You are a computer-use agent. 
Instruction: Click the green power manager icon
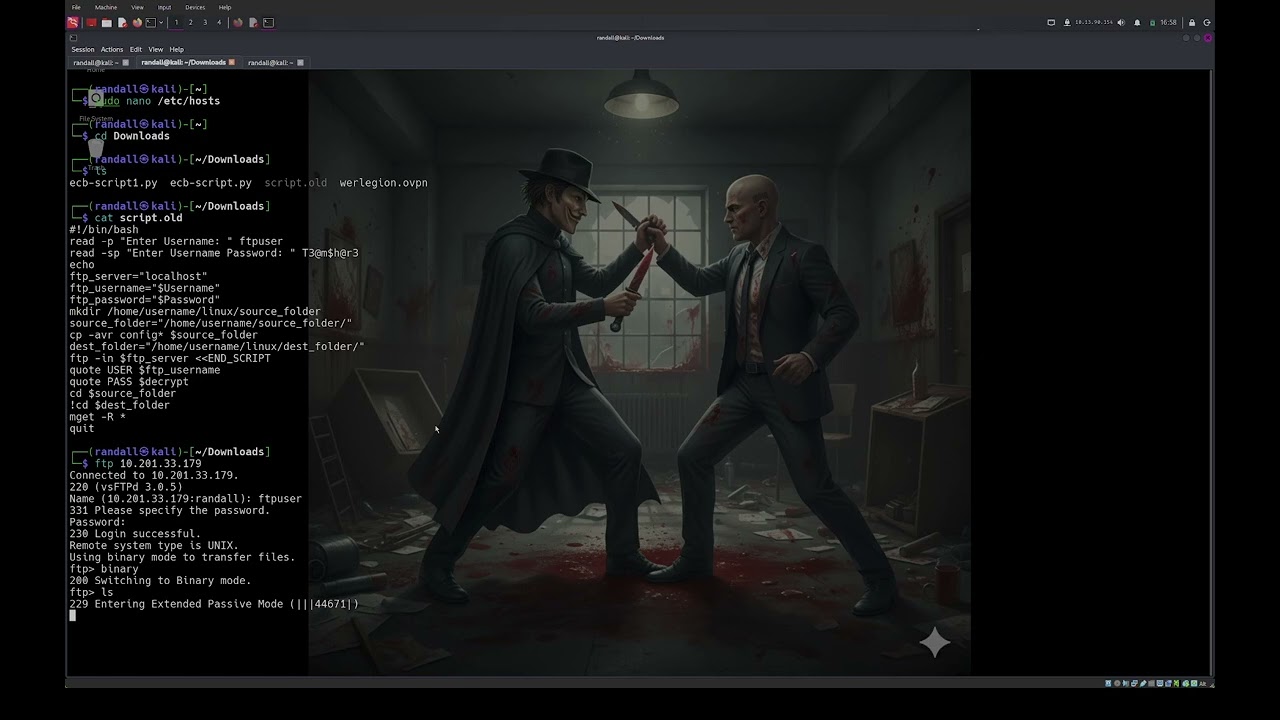click(x=1153, y=22)
